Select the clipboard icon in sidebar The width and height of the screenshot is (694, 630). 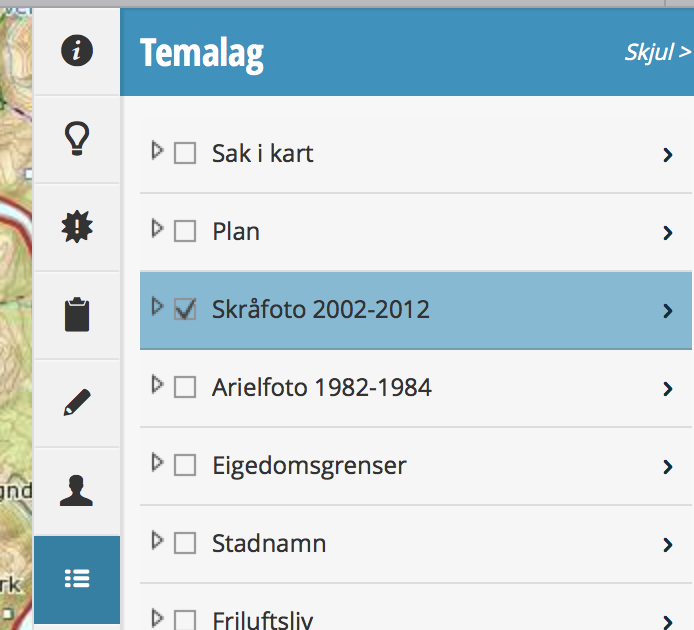(x=77, y=315)
